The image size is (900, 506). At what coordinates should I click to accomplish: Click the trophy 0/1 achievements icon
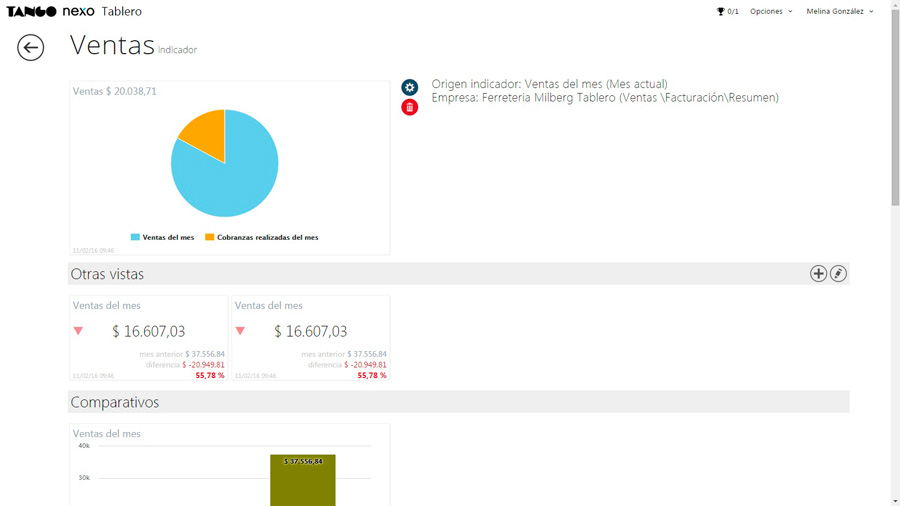coord(727,11)
